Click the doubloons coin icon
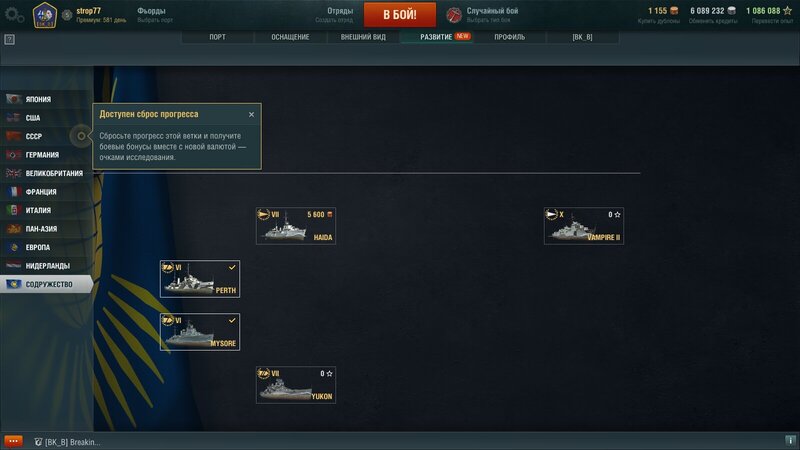 [x=674, y=11]
